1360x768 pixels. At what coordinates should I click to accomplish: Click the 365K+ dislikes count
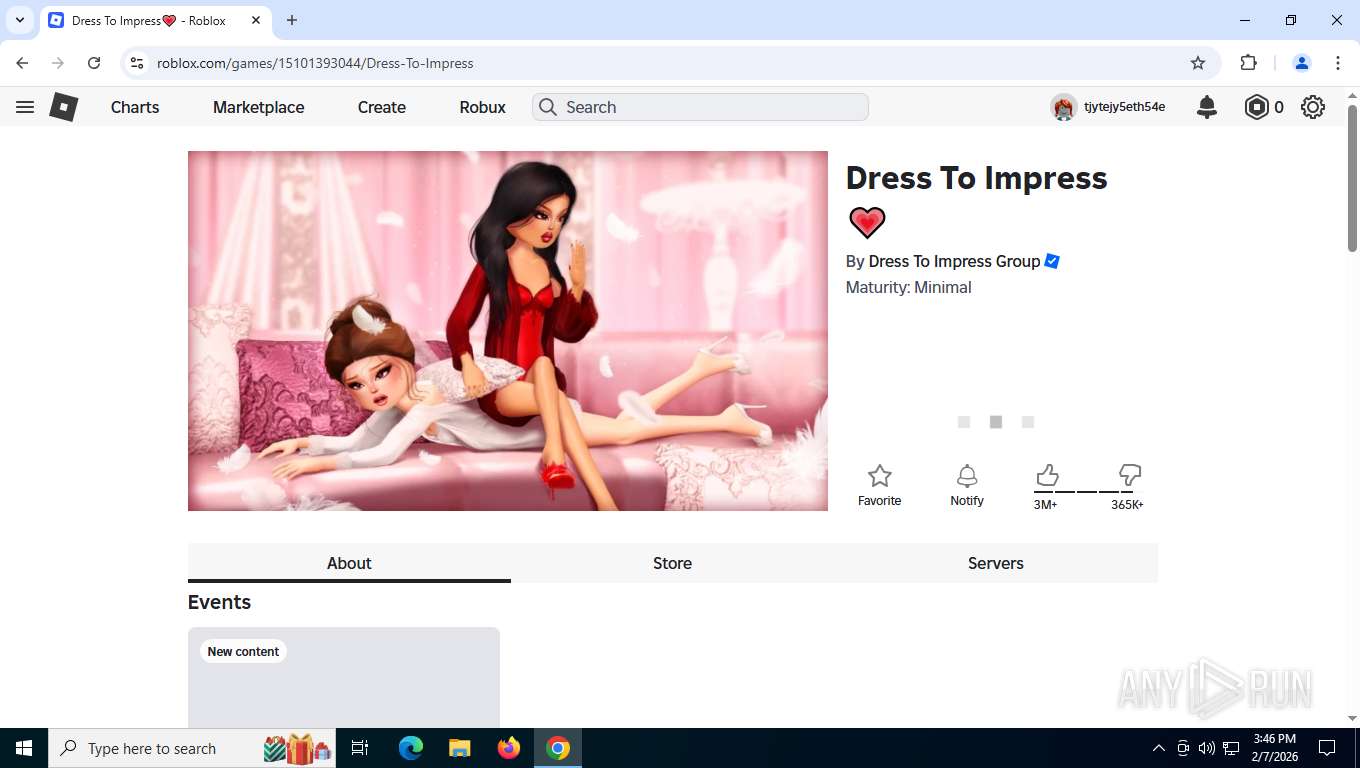1127,505
